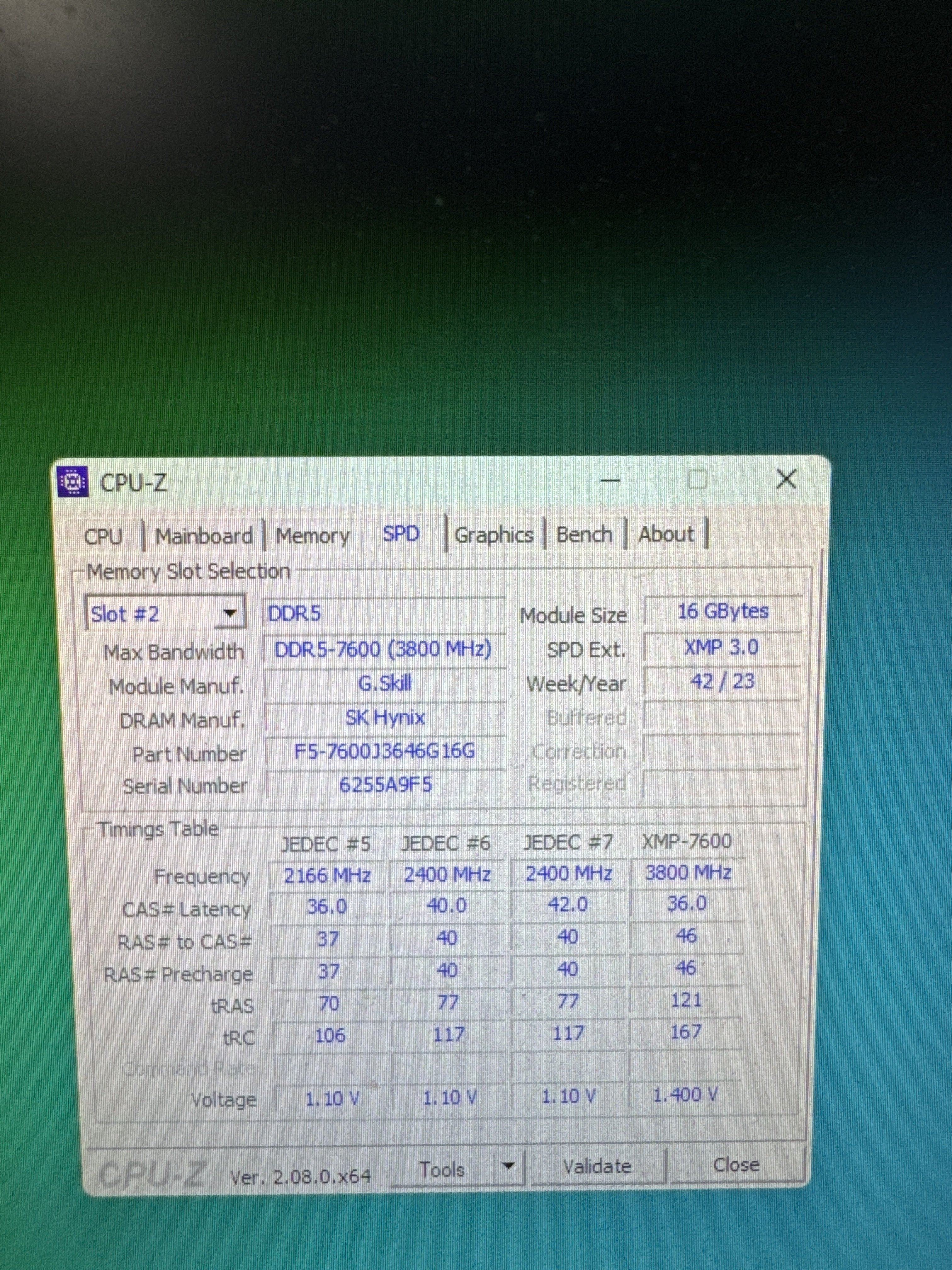Close CPU-Z with the title bar X
952x1270 pixels.
(786, 478)
